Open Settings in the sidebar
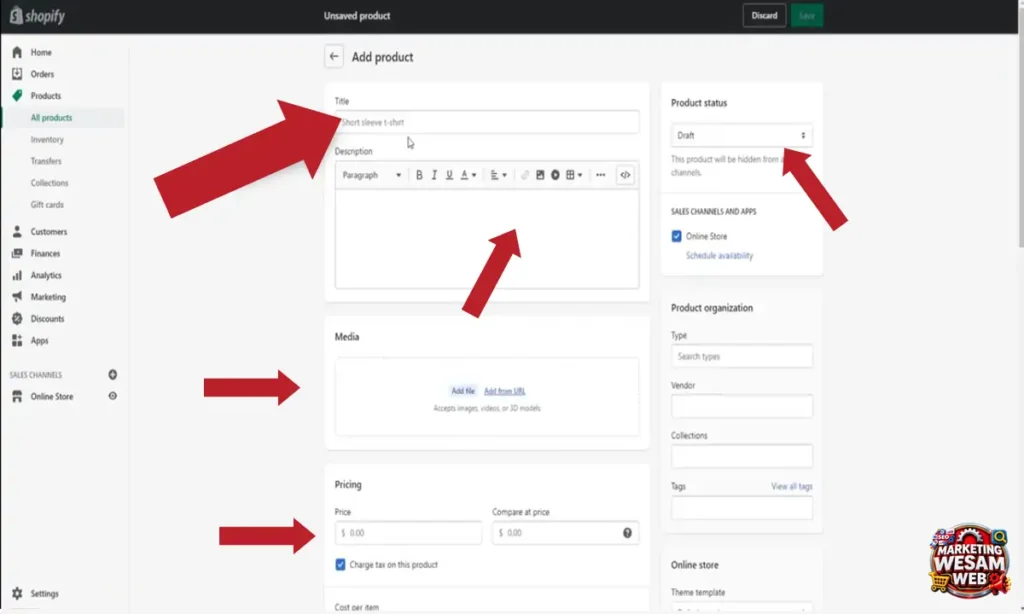 pyautogui.click(x=44, y=593)
